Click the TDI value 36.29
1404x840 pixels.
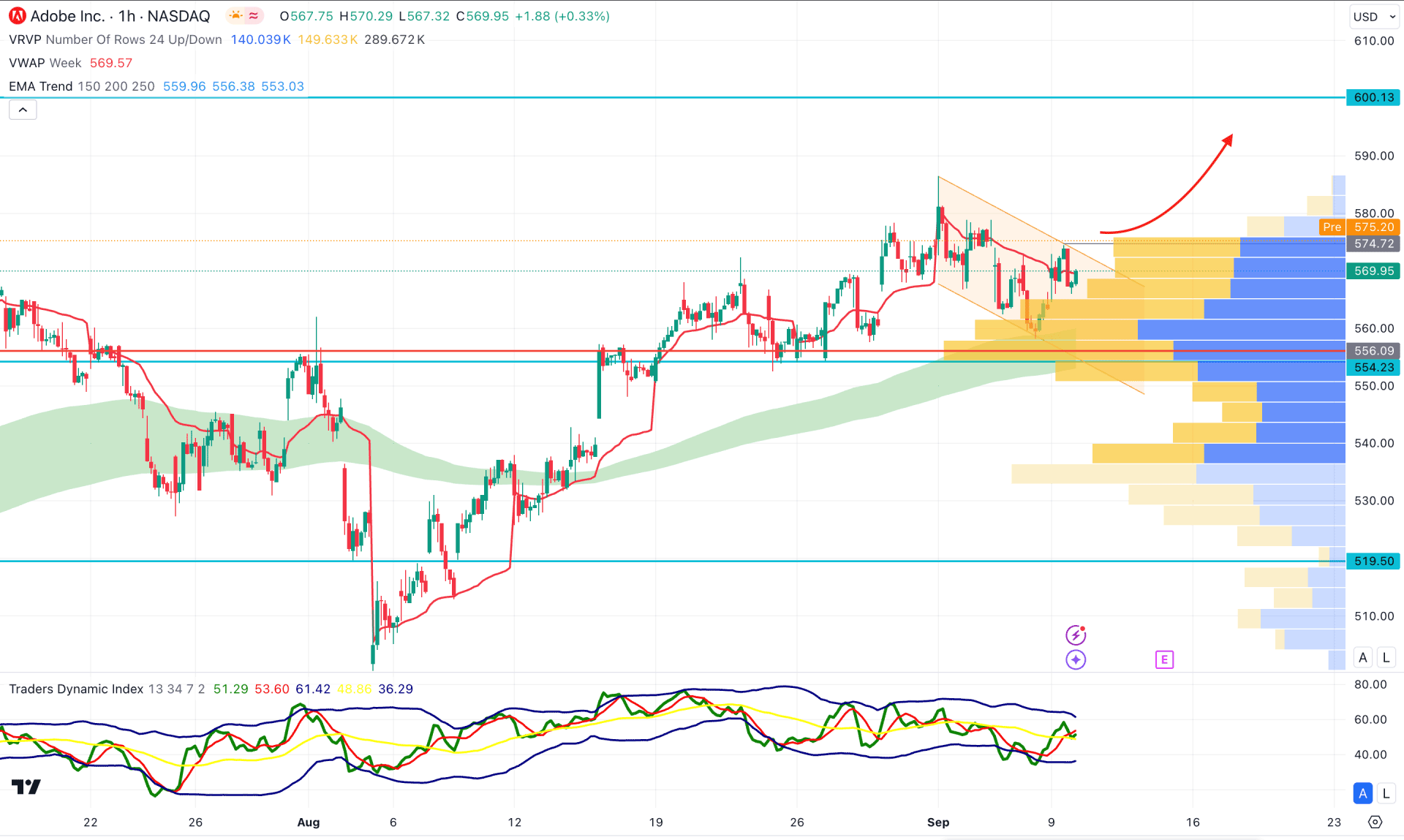click(x=396, y=689)
